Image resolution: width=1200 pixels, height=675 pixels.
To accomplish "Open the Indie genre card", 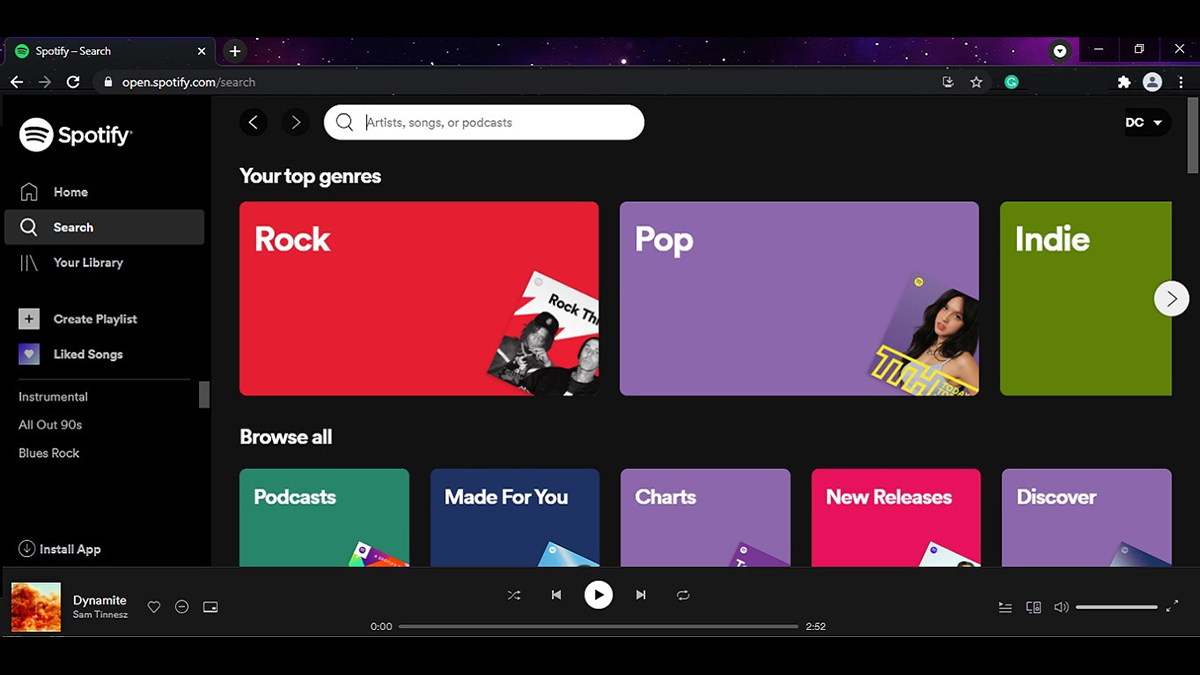I will (x=1085, y=298).
